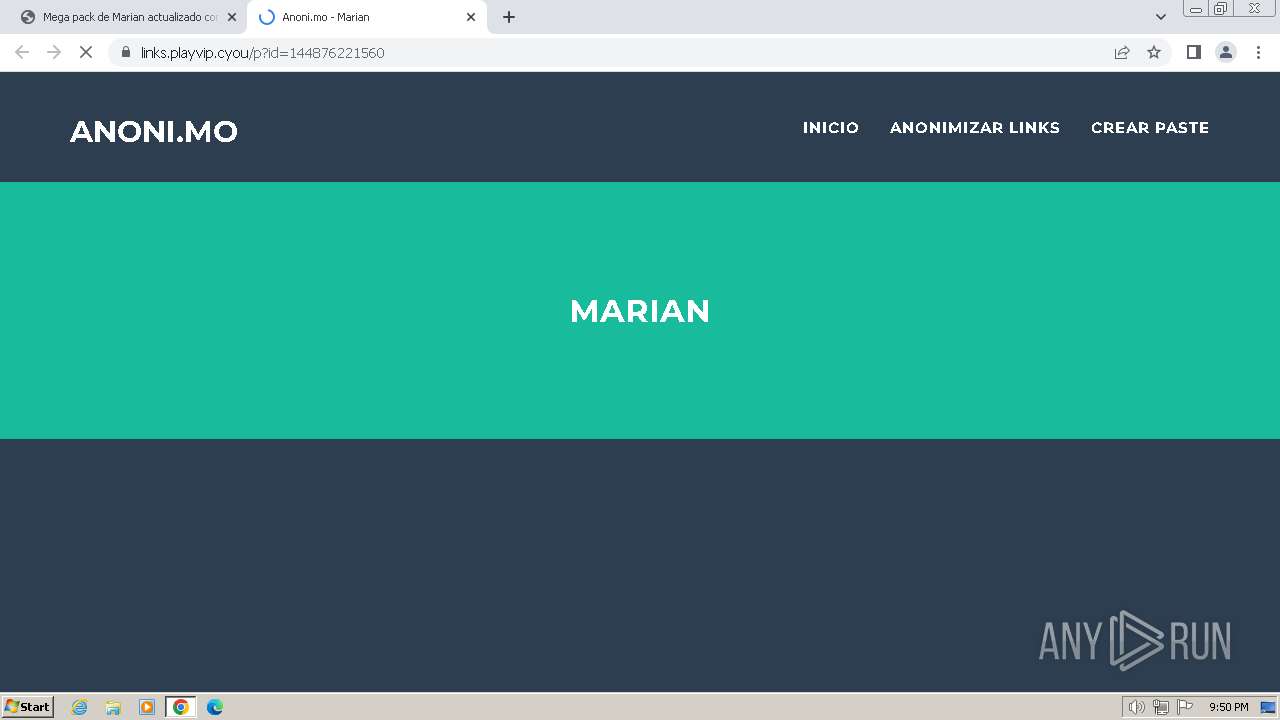1280x720 pixels.
Task: Open the CREAR PASTE menu item
Action: [x=1150, y=127]
